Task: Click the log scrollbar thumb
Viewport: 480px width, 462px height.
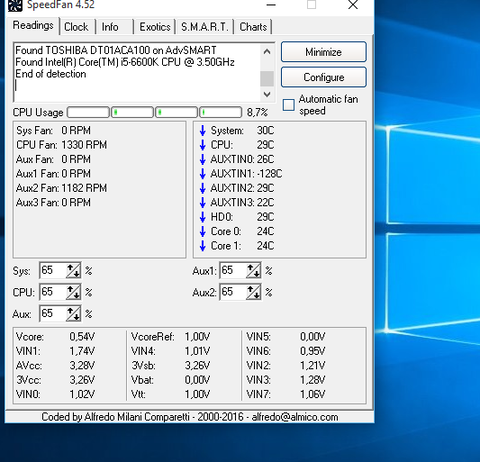Action: coord(267,79)
